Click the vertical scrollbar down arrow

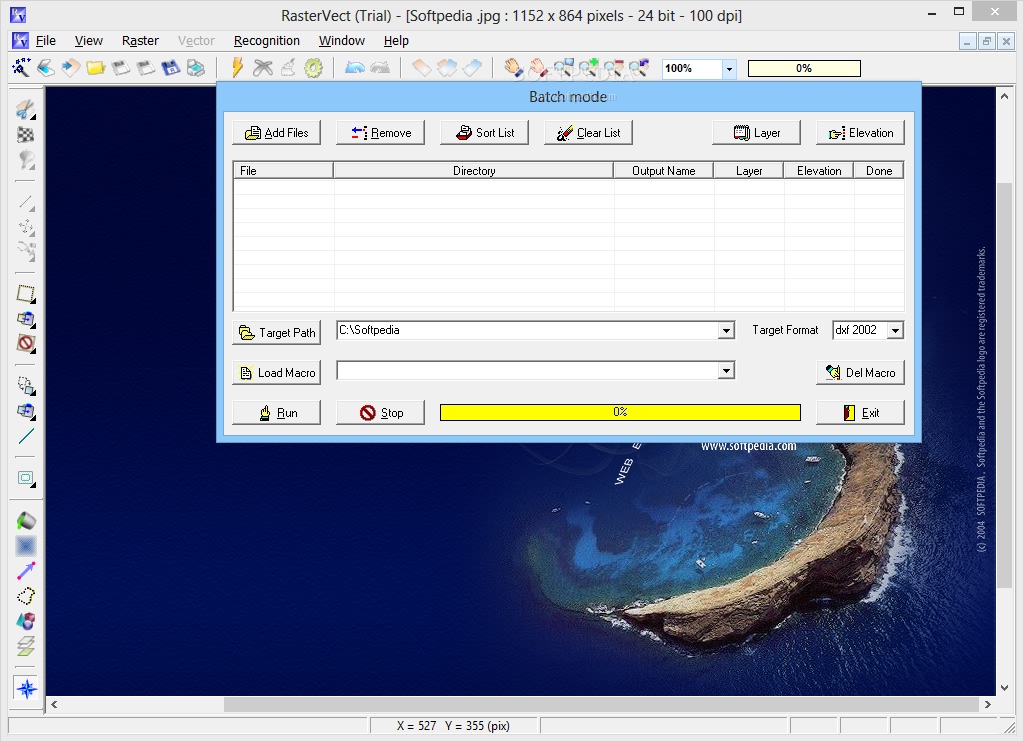[x=1004, y=687]
